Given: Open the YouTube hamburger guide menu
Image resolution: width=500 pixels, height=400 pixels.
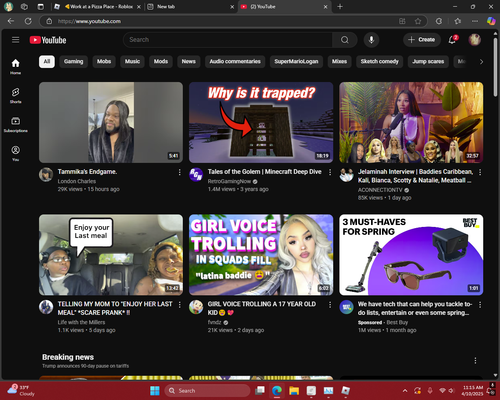Looking at the screenshot, I should pos(16,40).
